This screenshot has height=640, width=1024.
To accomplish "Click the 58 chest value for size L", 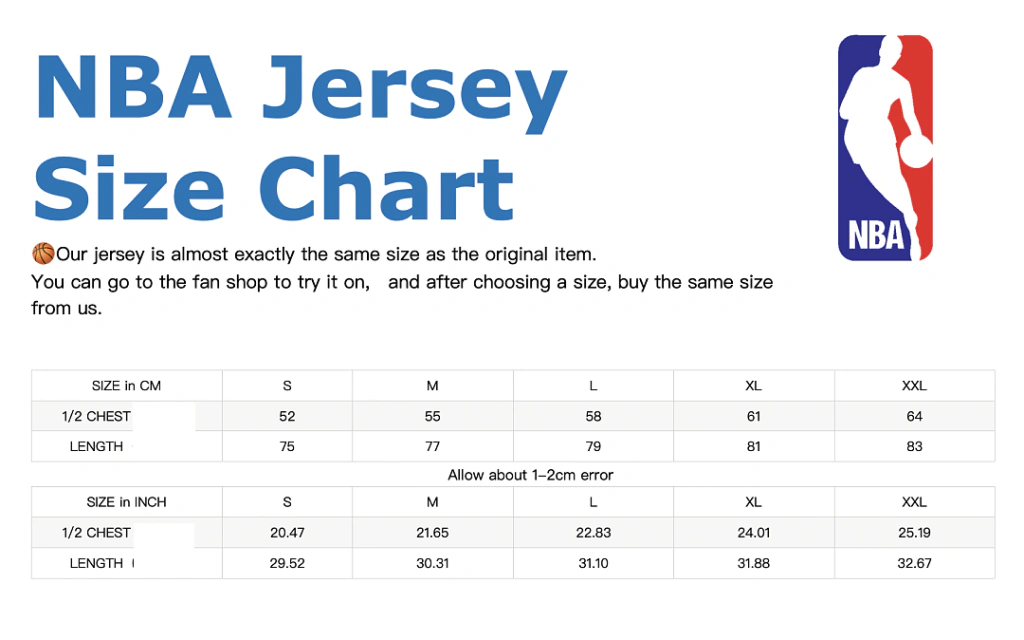I will point(593,417).
